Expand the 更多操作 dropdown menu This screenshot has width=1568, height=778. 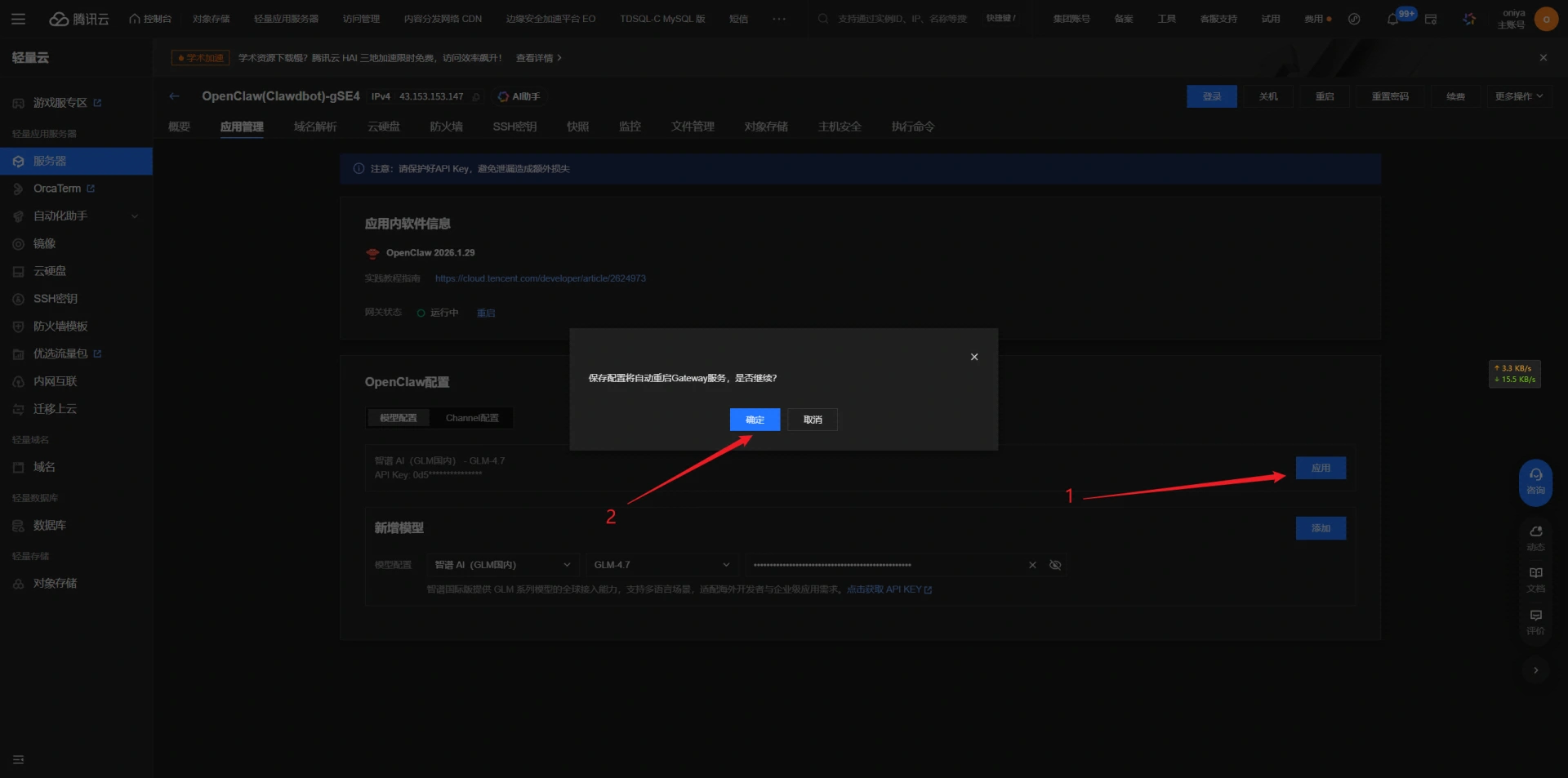(1518, 96)
